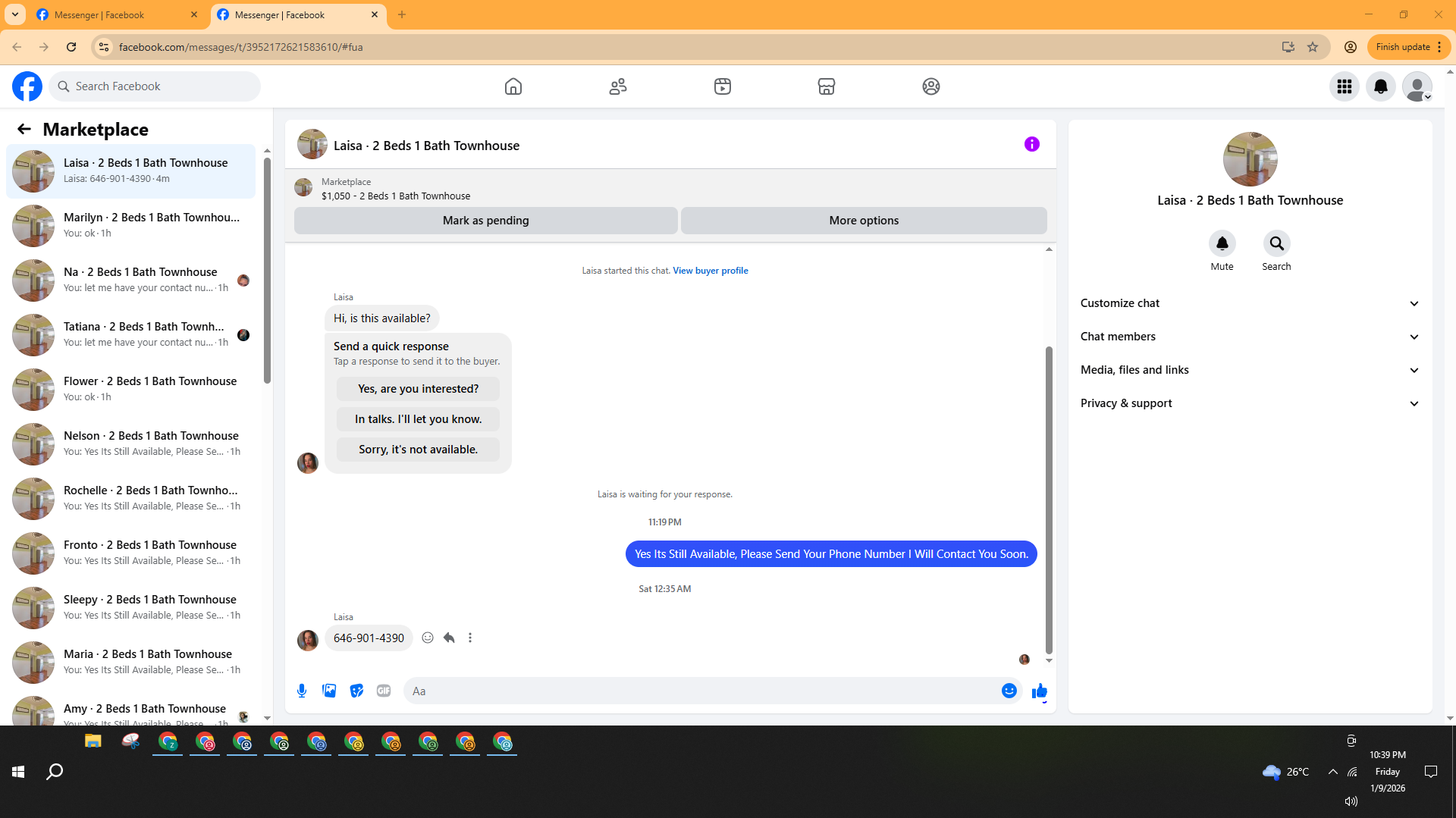Open the Marketplace storefront icon in top navigation
1456x818 pixels.
point(827,86)
